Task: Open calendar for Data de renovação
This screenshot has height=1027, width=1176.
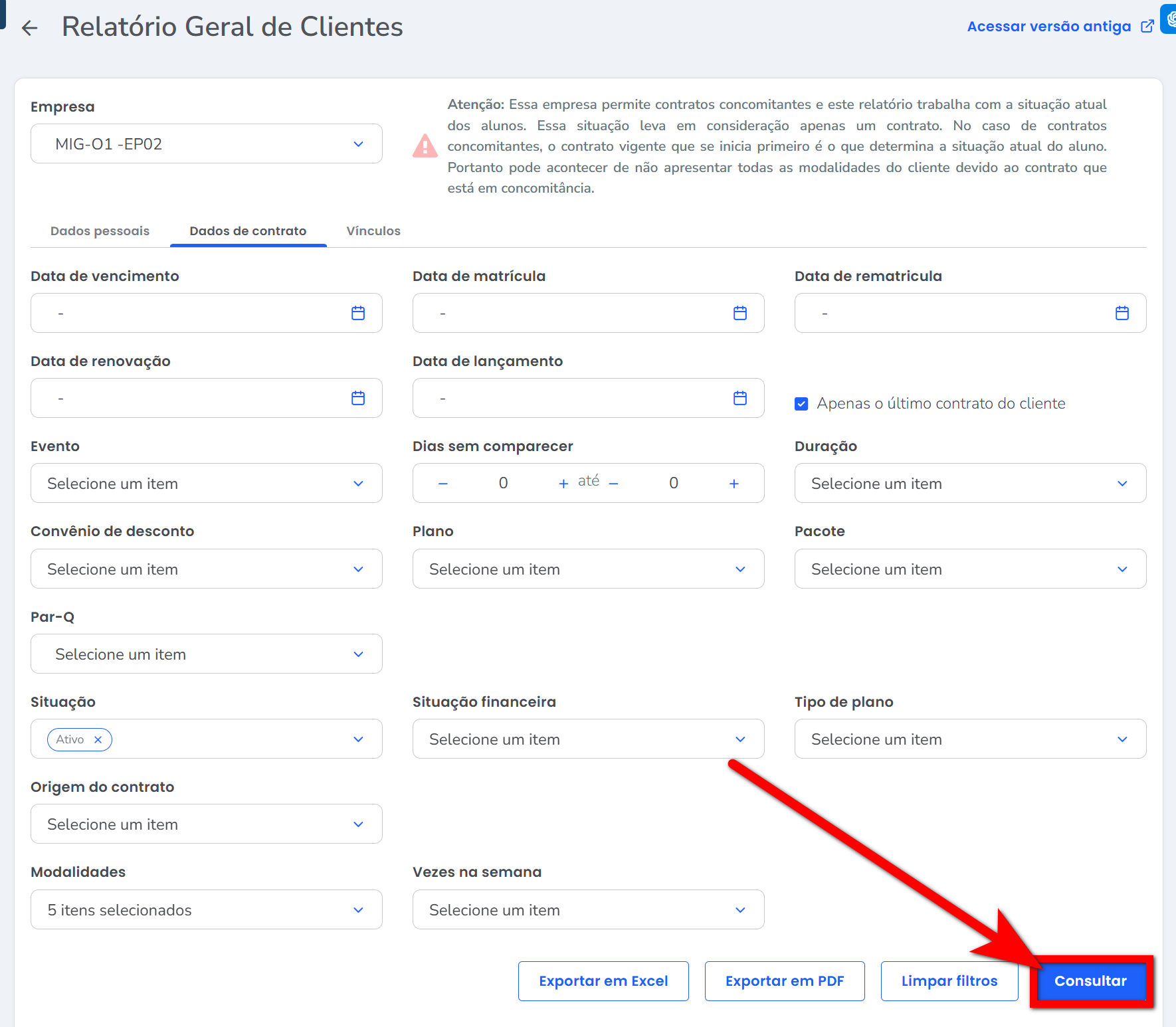Action: 358,398
